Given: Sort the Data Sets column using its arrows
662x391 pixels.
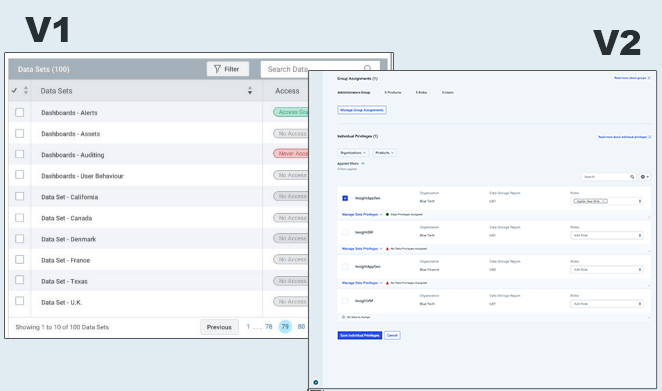Looking at the screenshot, I should click(x=250, y=90).
